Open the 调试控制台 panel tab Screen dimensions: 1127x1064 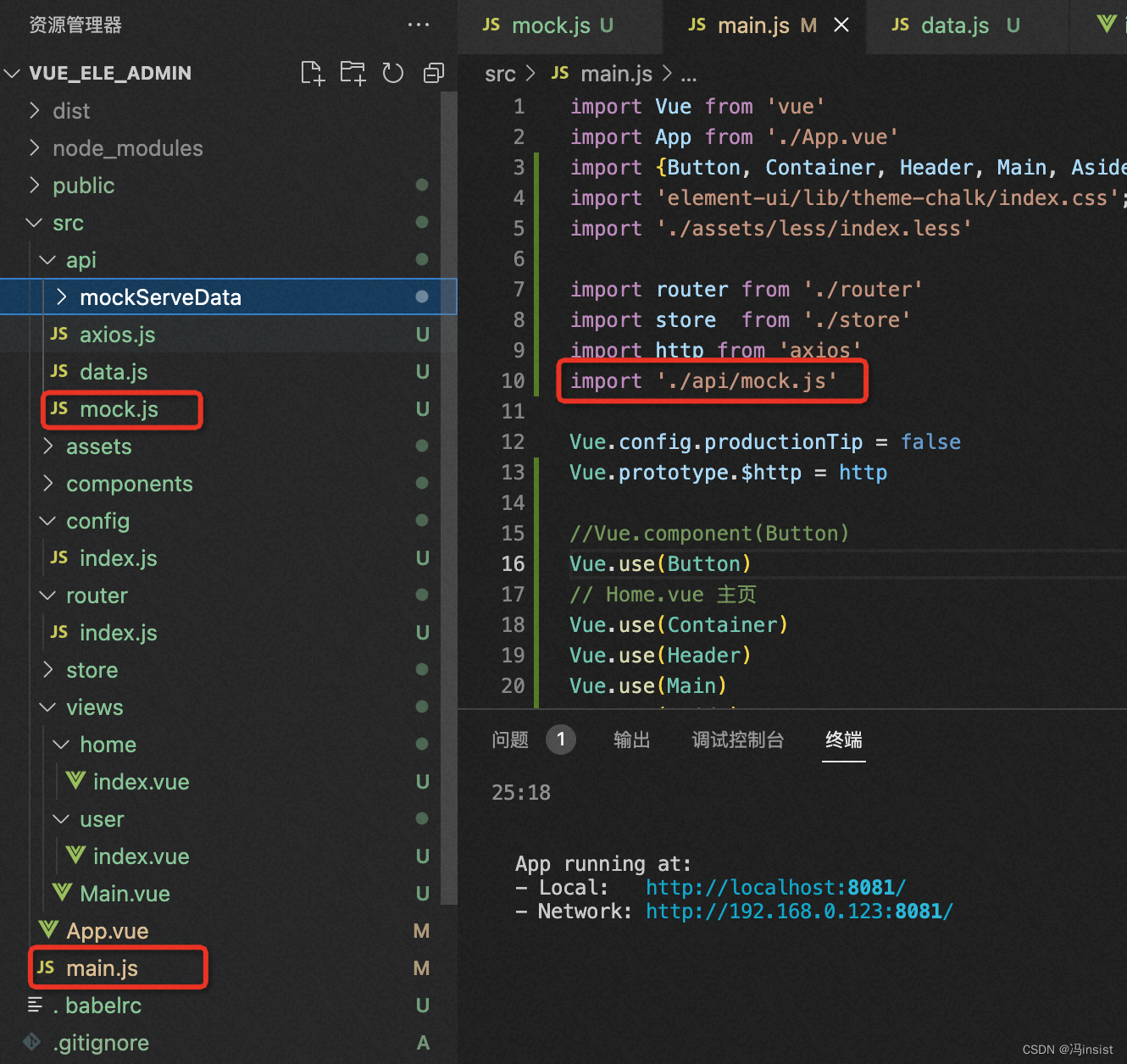(737, 740)
